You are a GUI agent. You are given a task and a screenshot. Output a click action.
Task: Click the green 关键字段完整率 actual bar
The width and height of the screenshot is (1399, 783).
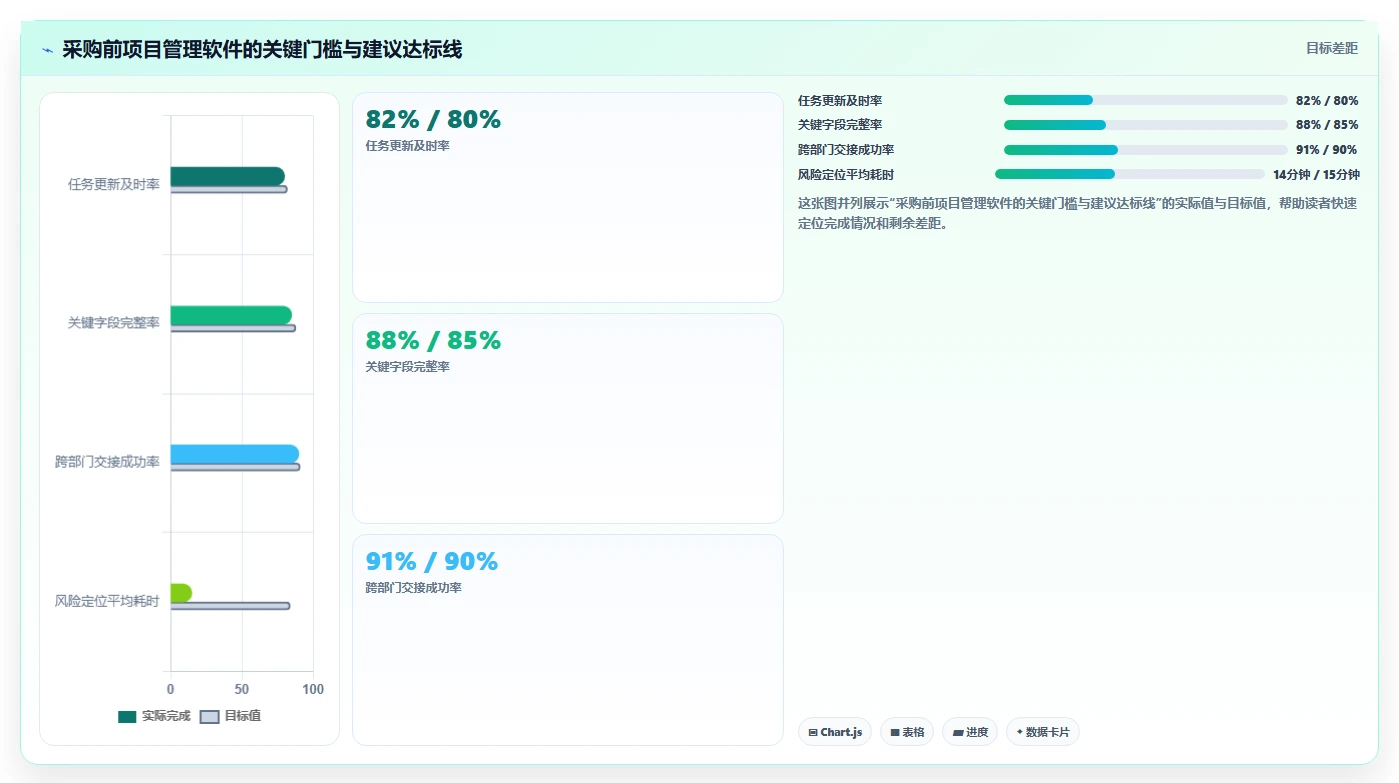click(x=231, y=315)
